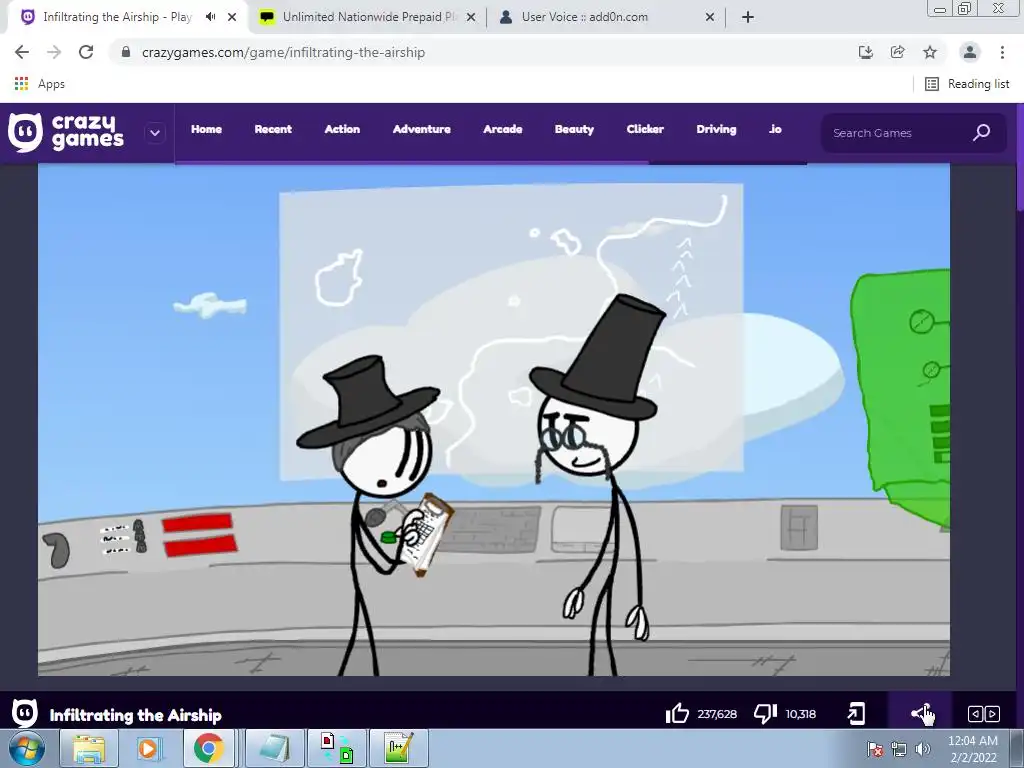Open the Home category
This screenshot has width=1024, height=768.
206,129
